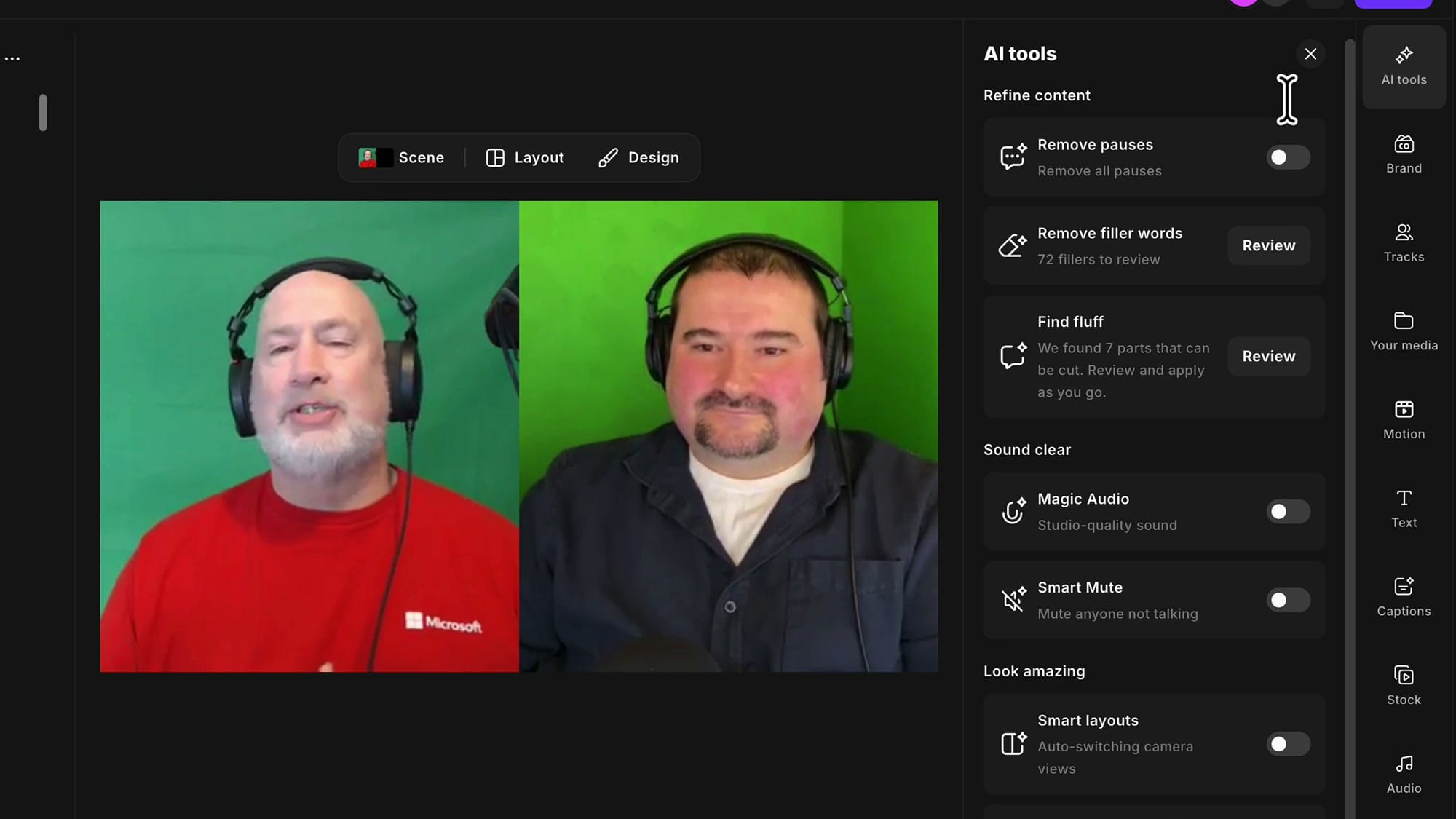The height and width of the screenshot is (819, 1456).
Task: Enable the Remove pauses toggle
Action: tap(1288, 157)
